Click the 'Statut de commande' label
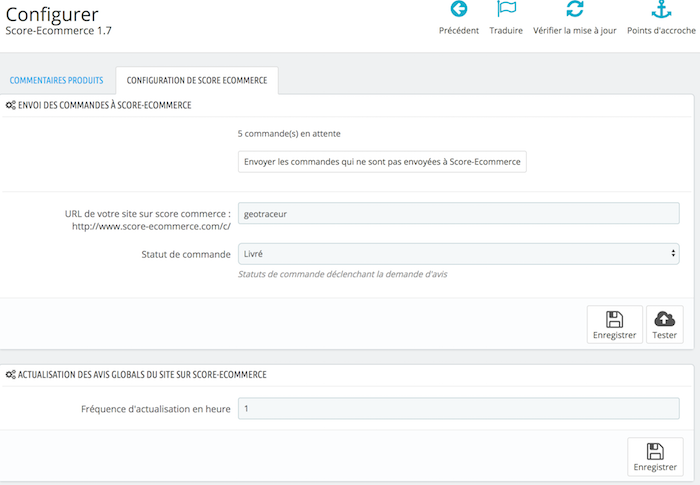This screenshot has height=485, width=700. pos(186,255)
